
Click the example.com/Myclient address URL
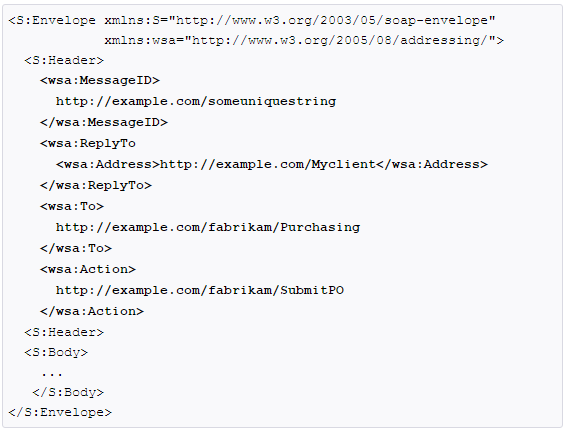(268, 164)
